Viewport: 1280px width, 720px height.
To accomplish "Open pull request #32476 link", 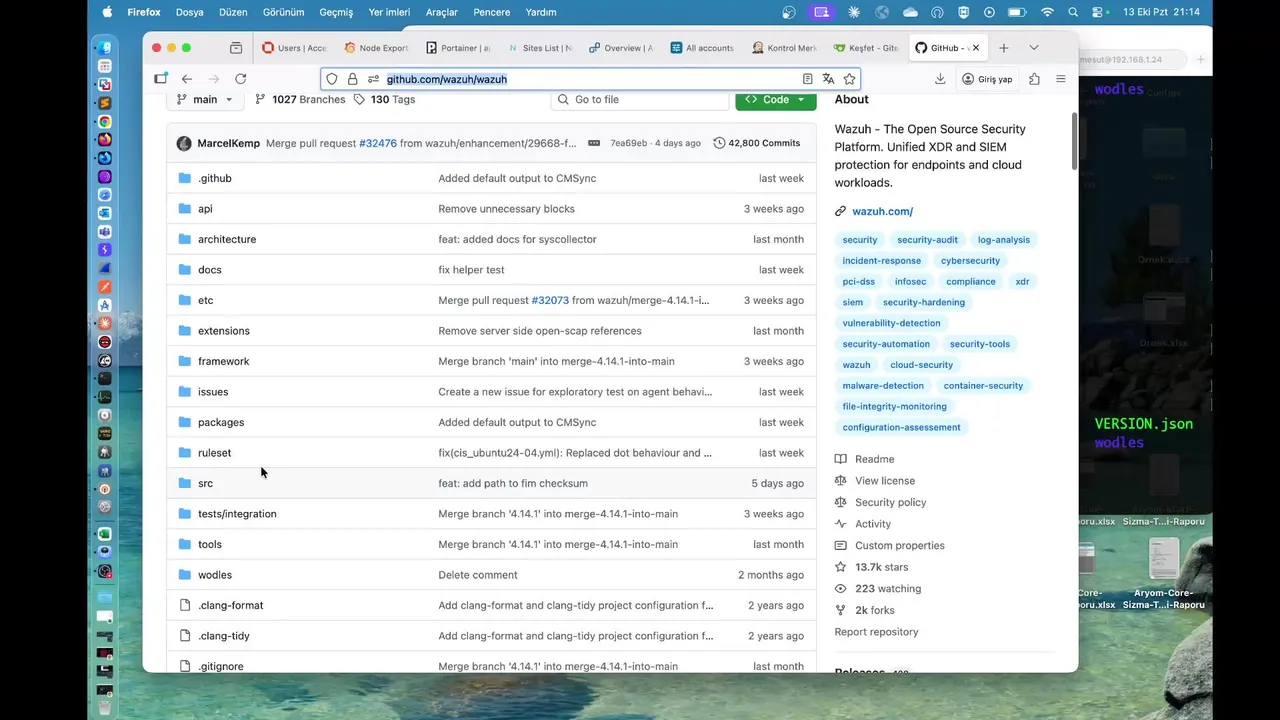I will pyautogui.click(x=378, y=143).
